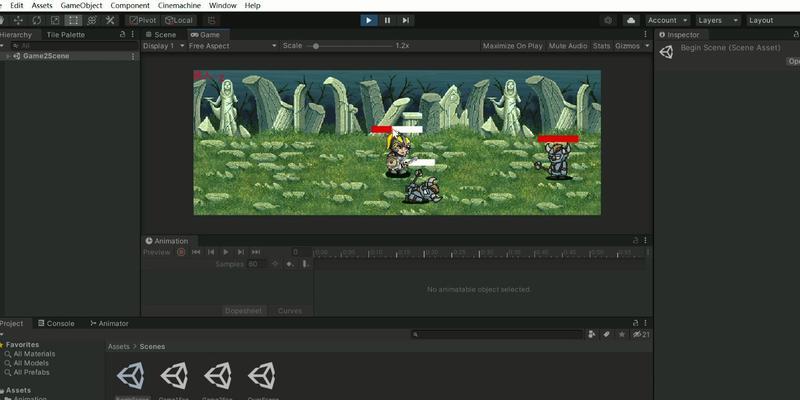Go to last animation keyframe
Screen dimensions: 800x400
(x=256, y=252)
